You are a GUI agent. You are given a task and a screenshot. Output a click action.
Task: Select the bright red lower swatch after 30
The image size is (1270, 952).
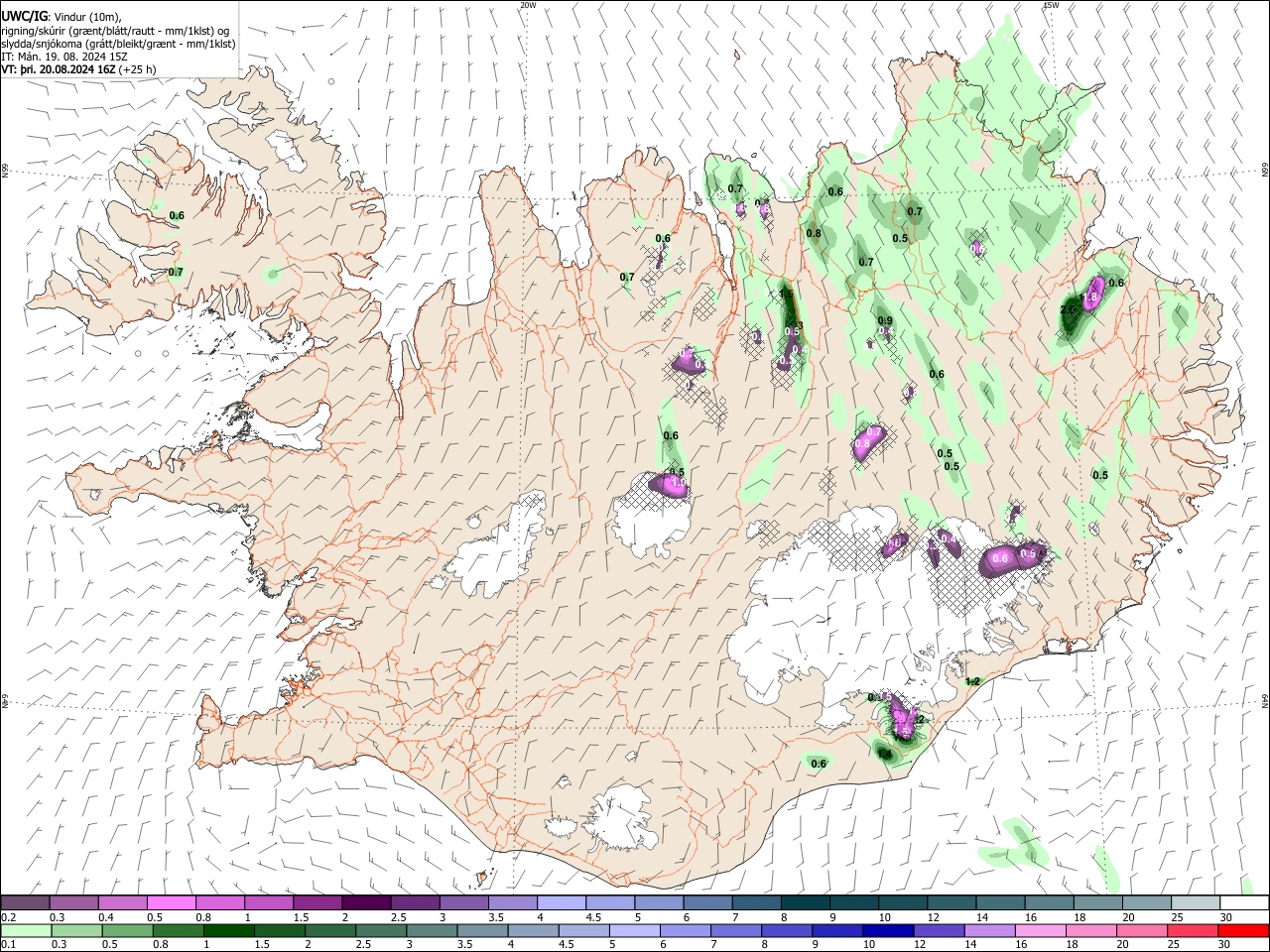tap(1243, 930)
